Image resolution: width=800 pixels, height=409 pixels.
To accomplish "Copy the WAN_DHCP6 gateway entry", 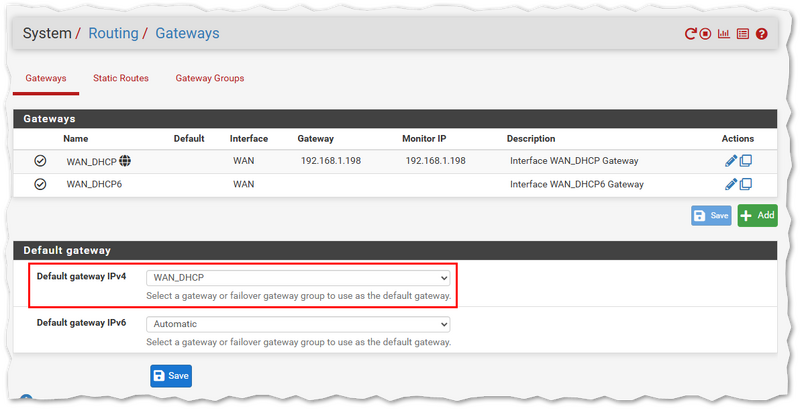I will coord(746,184).
